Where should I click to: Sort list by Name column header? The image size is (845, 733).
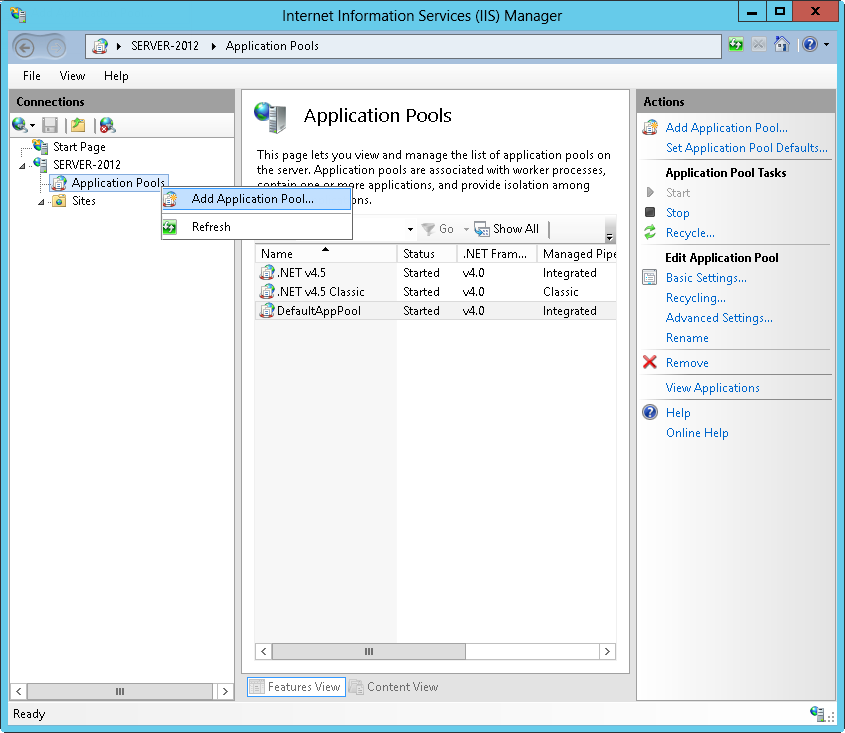pos(325,253)
